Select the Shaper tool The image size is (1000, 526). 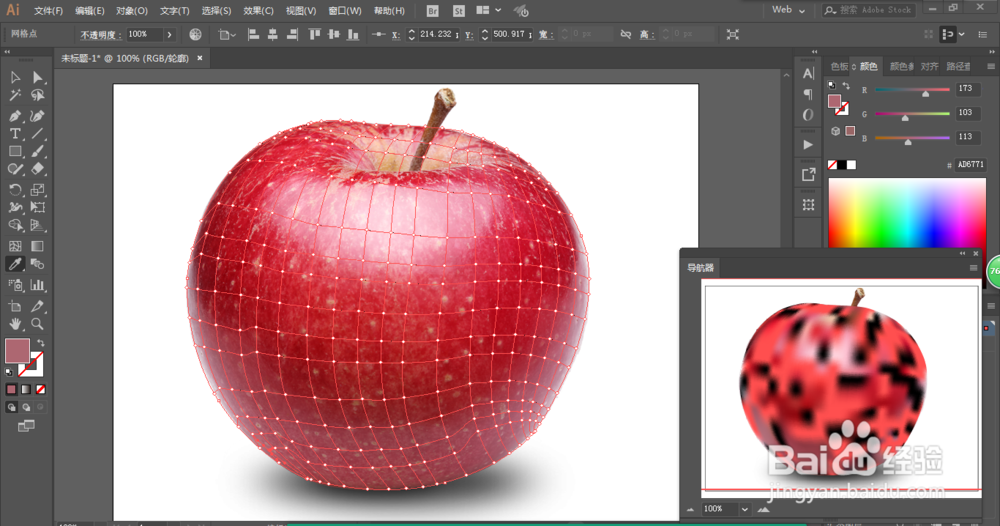point(15,170)
